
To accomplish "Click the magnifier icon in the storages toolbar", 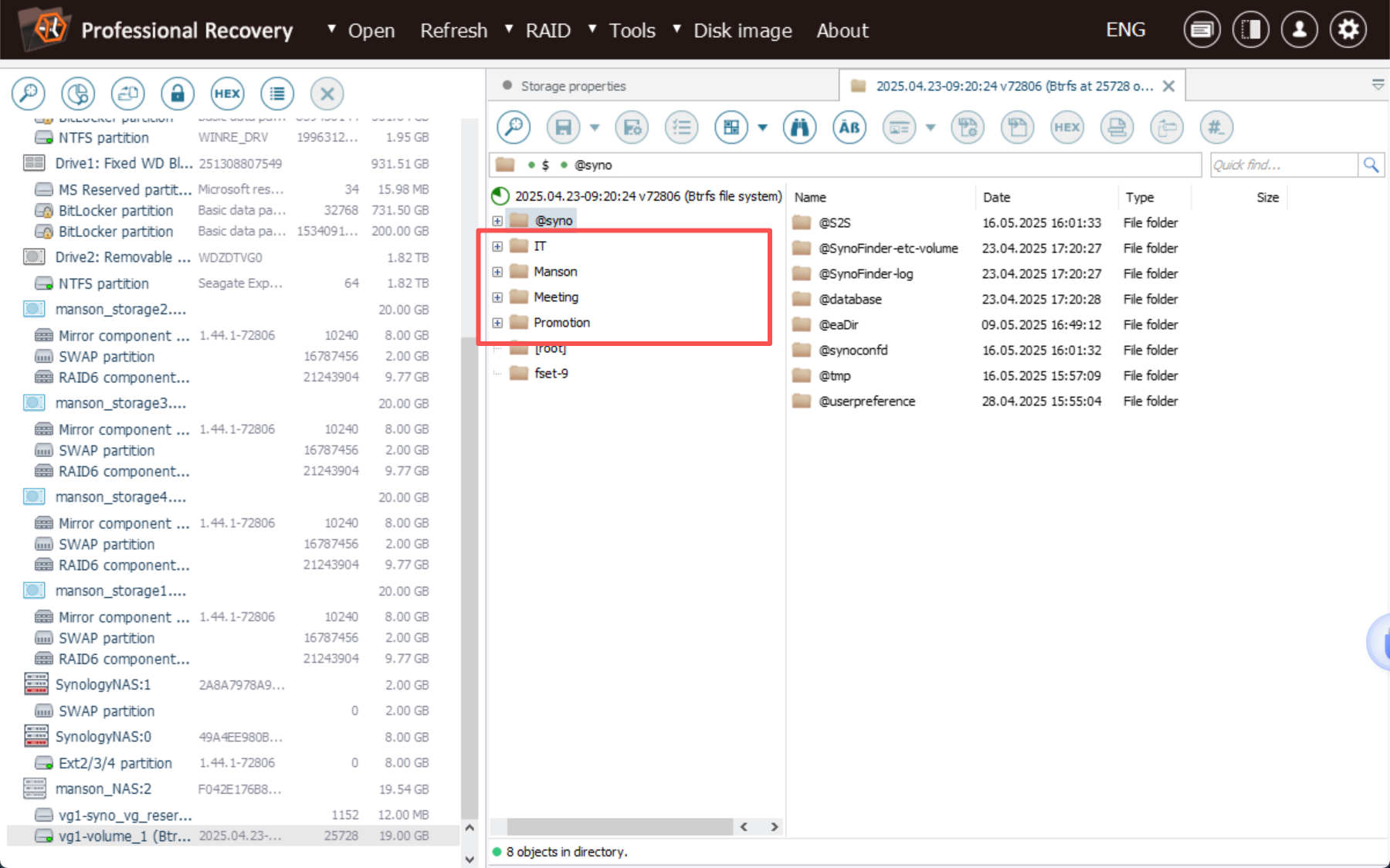I will [29, 93].
